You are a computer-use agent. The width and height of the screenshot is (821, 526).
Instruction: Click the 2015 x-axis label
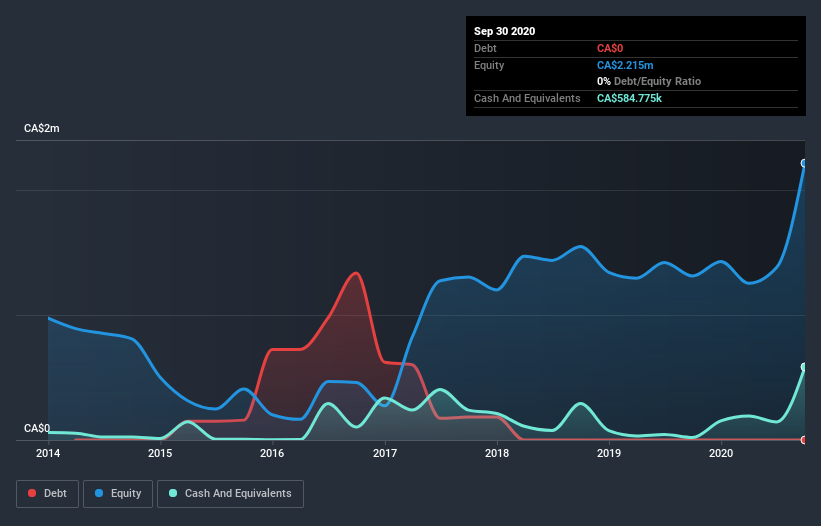pyautogui.click(x=160, y=453)
